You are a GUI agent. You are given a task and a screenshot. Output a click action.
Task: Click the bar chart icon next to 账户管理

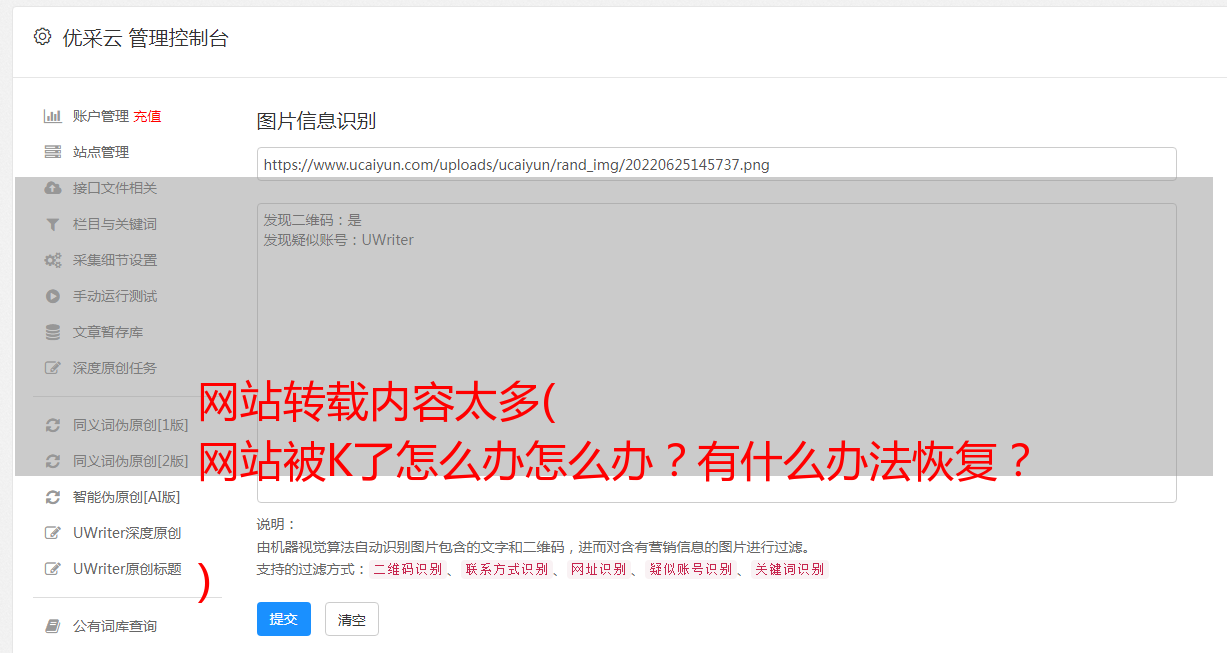point(53,116)
